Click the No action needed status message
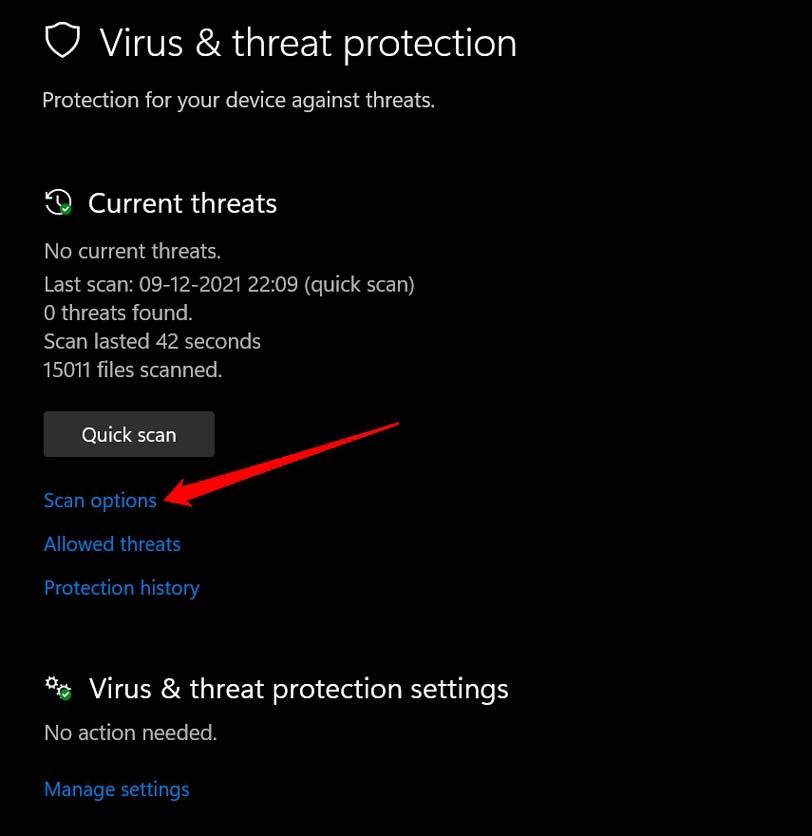The height and width of the screenshot is (836, 812). 130,732
